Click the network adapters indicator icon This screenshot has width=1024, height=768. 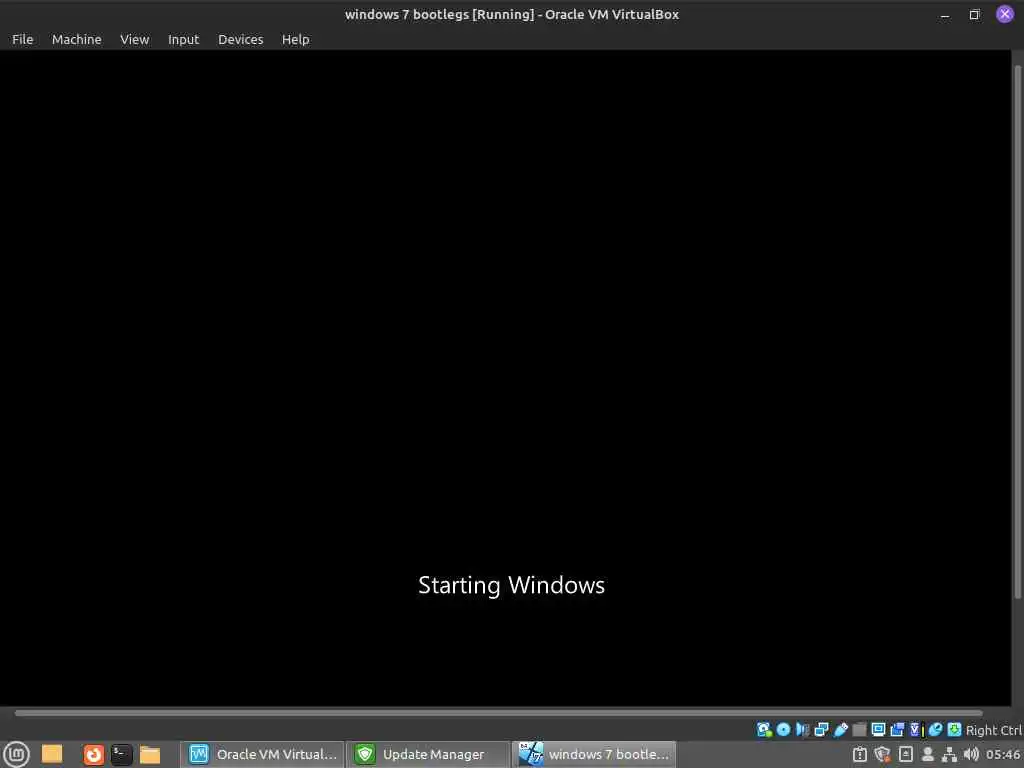click(x=822, y=729)
